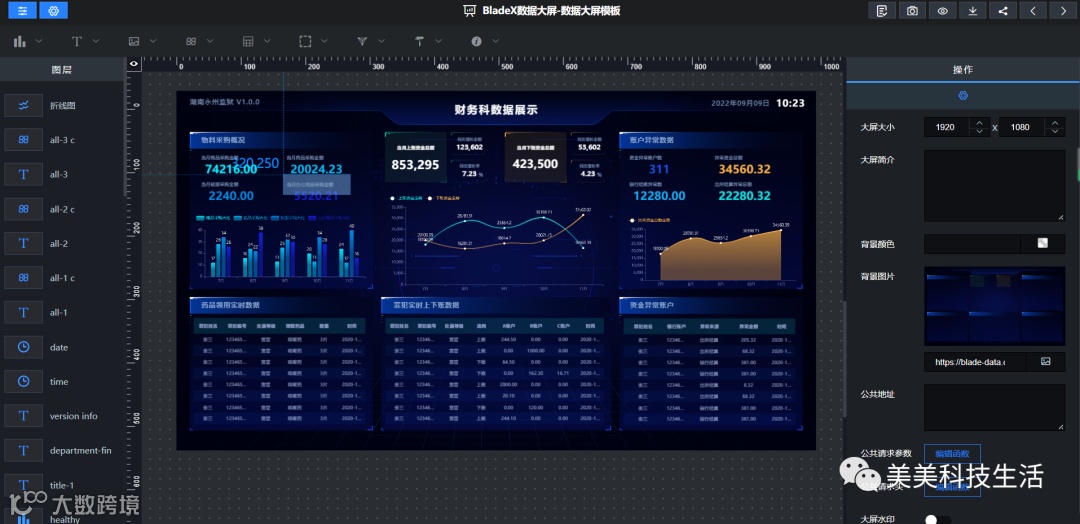Click the image picker icon beside background URL
This screenshot has width=1080, height=524.
pos(1046,361)
